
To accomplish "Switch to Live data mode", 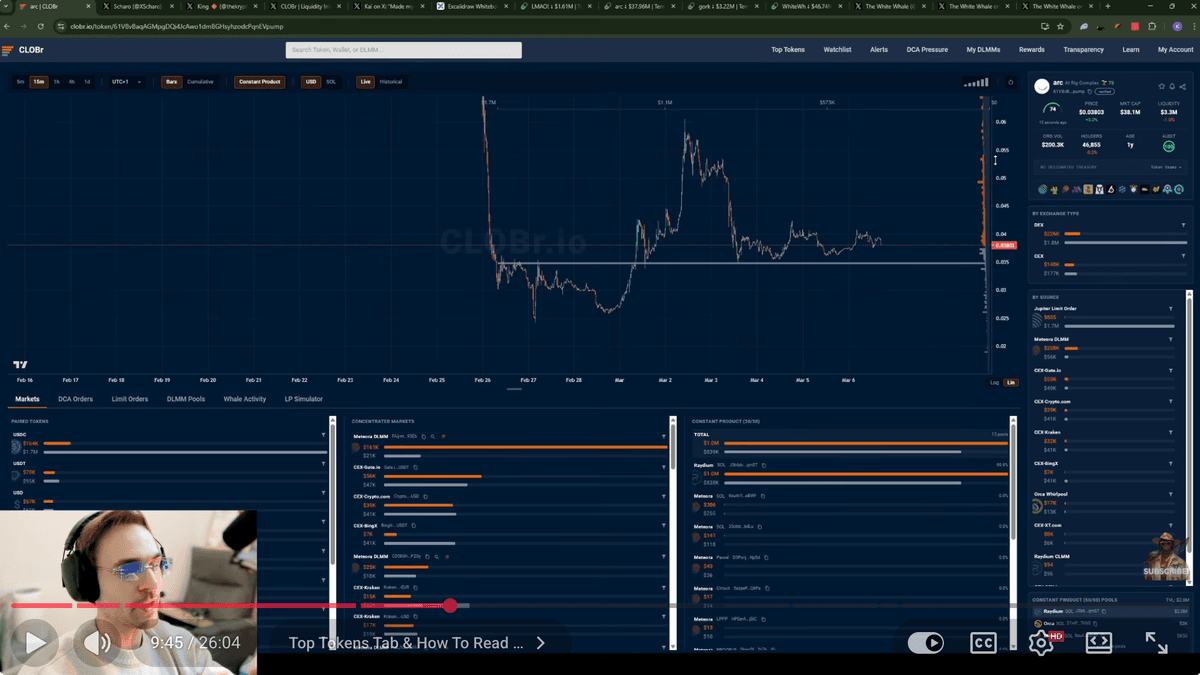I will (365, 82).
